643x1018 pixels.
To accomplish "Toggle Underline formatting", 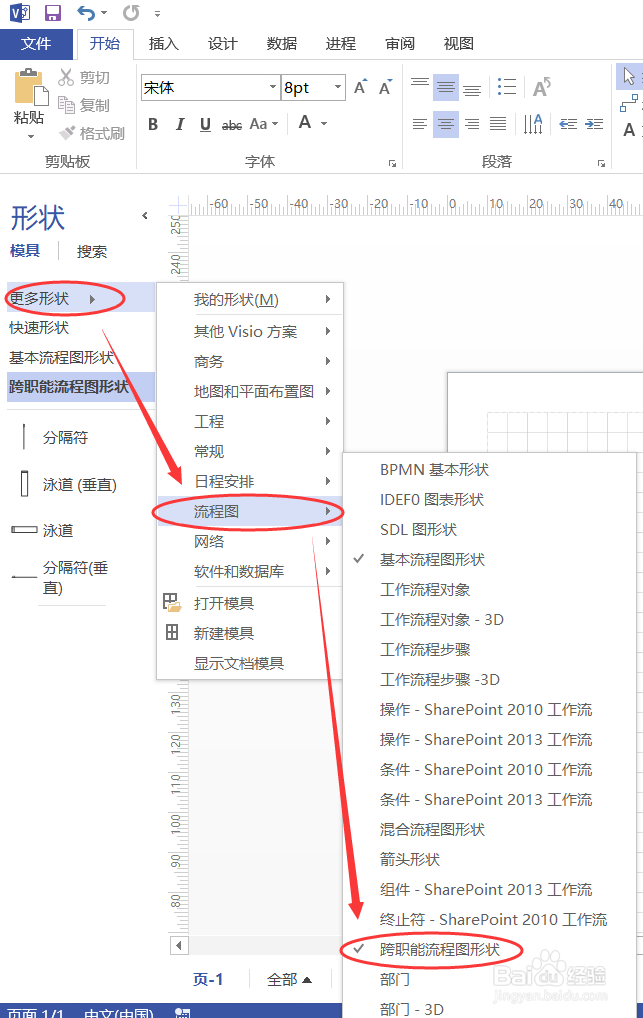I will click(205, 124).
